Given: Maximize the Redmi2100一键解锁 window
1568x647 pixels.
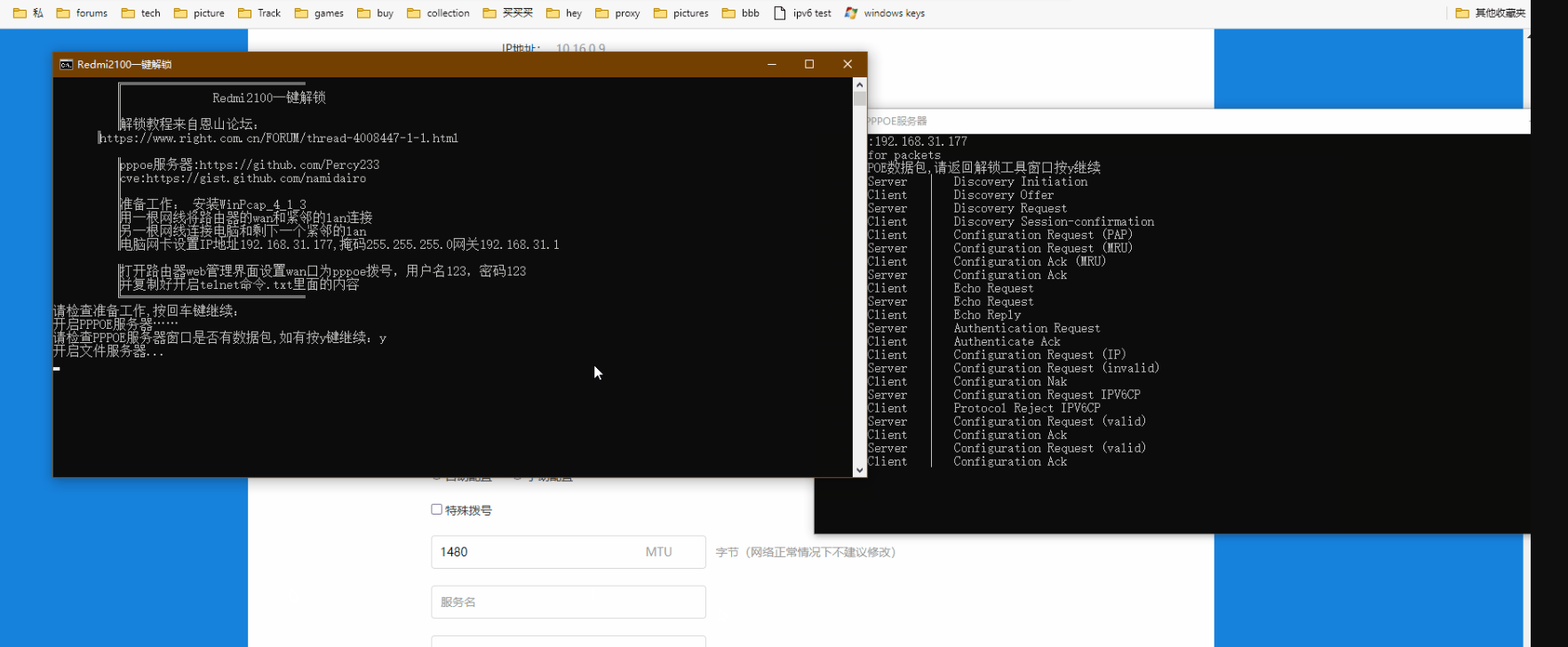Looking at the screenshot, I should pos(809,64).
